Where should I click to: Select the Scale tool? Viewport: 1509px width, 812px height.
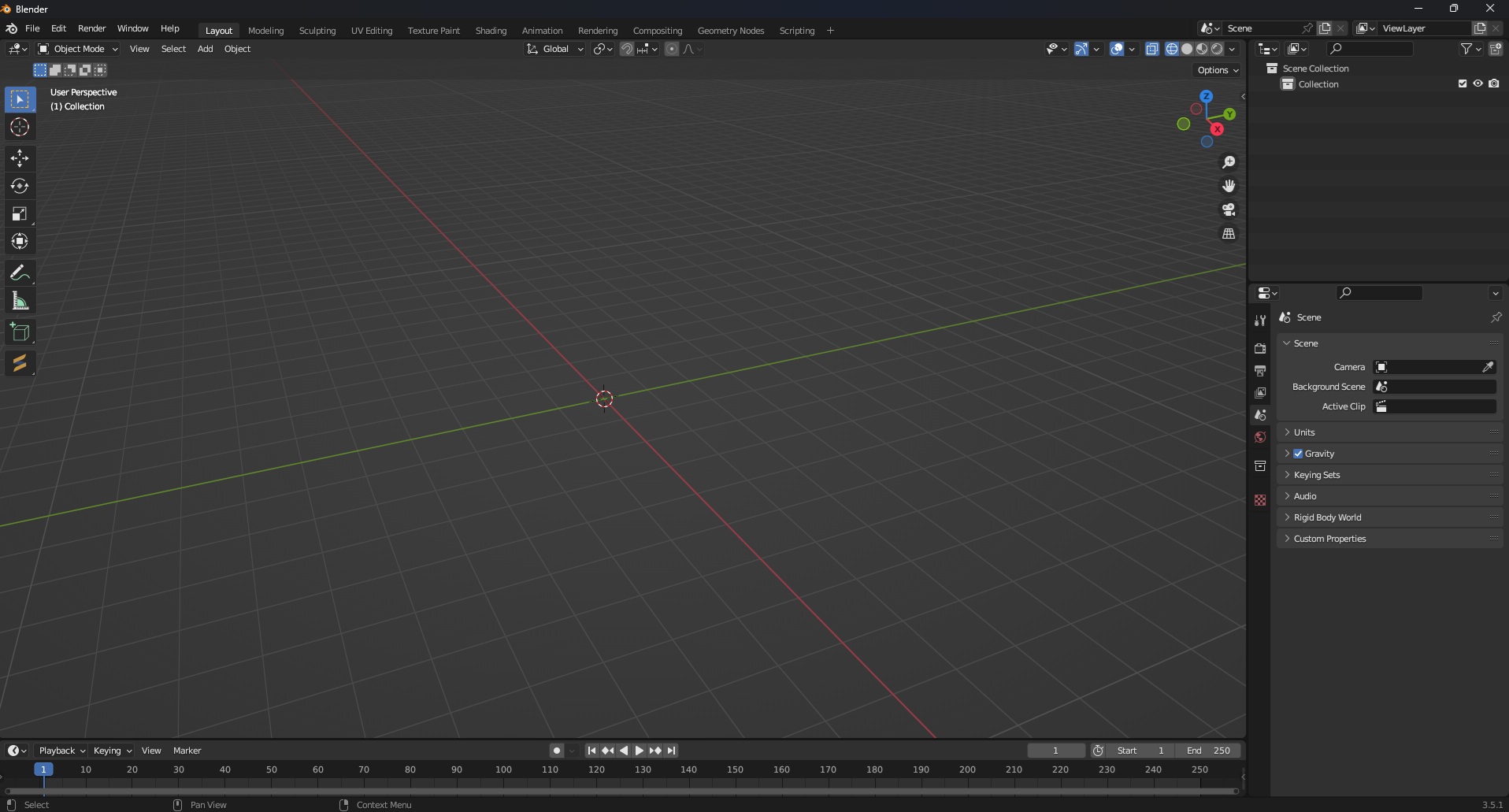pyautogui.click(x=20, y=213)
